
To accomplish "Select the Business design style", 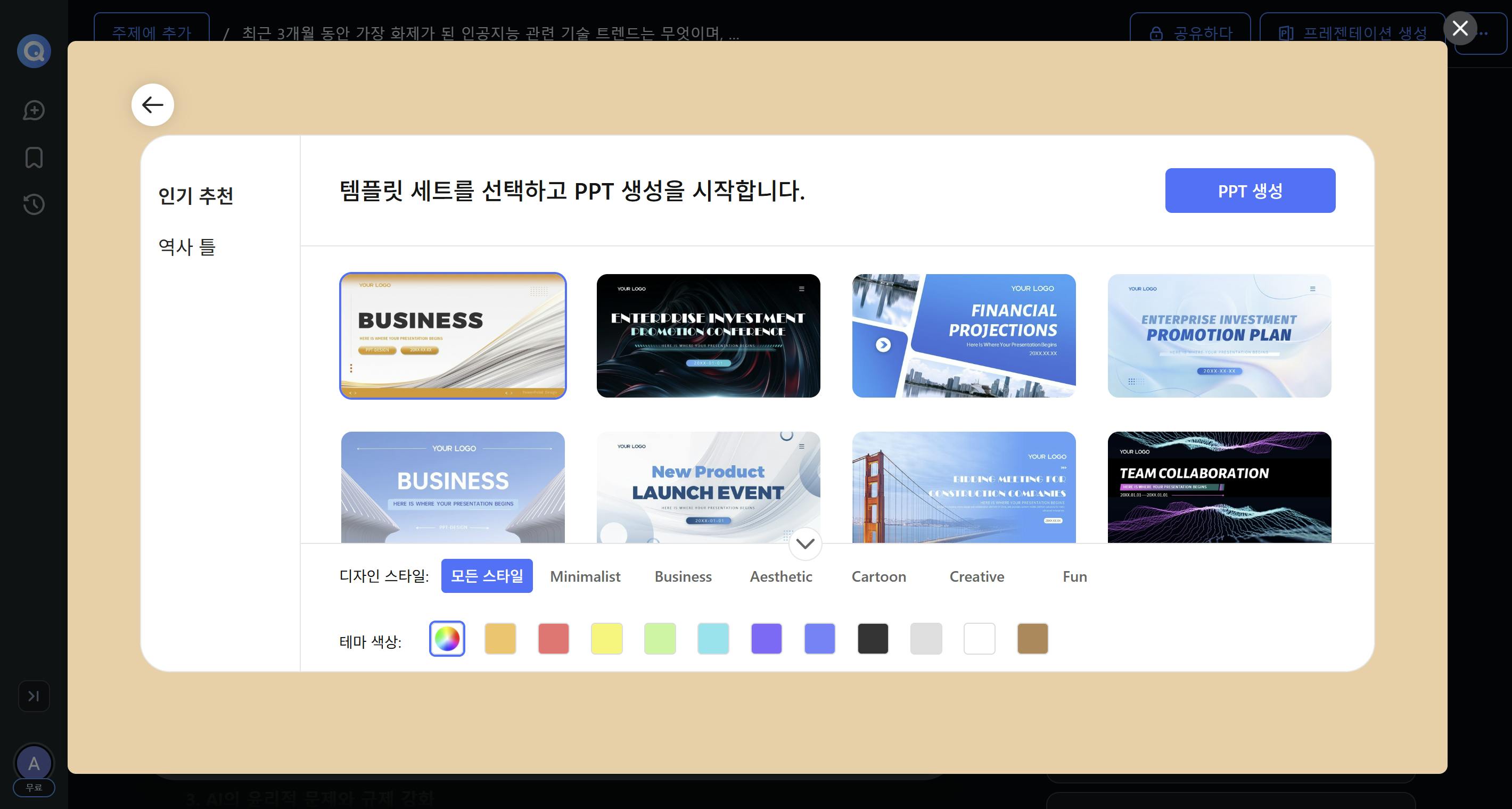I will click(683, 577).
